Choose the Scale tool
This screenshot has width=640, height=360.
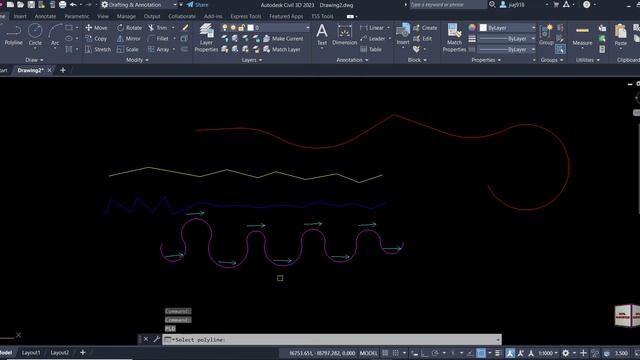click(x=128, y=49)
